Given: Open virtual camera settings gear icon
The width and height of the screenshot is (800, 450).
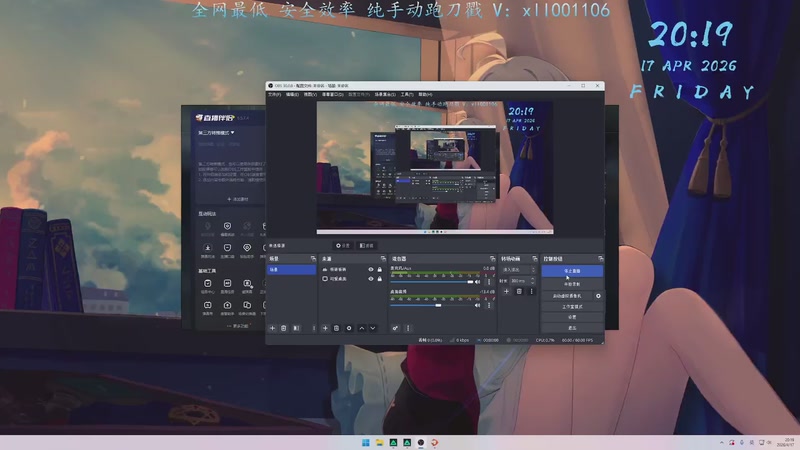Looking at the screenshot, I should coord(598,296).
